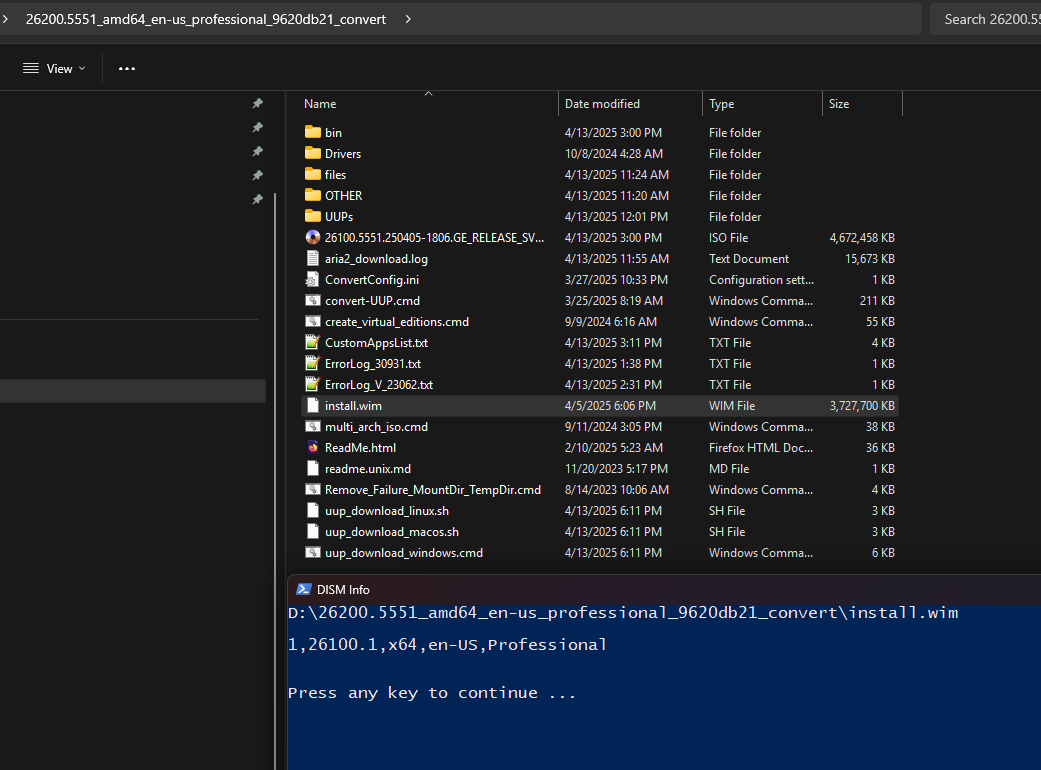The height and width of the screenshot is (770, 1041).
Task: Sort files by Size column
Action: coord(839,104)
